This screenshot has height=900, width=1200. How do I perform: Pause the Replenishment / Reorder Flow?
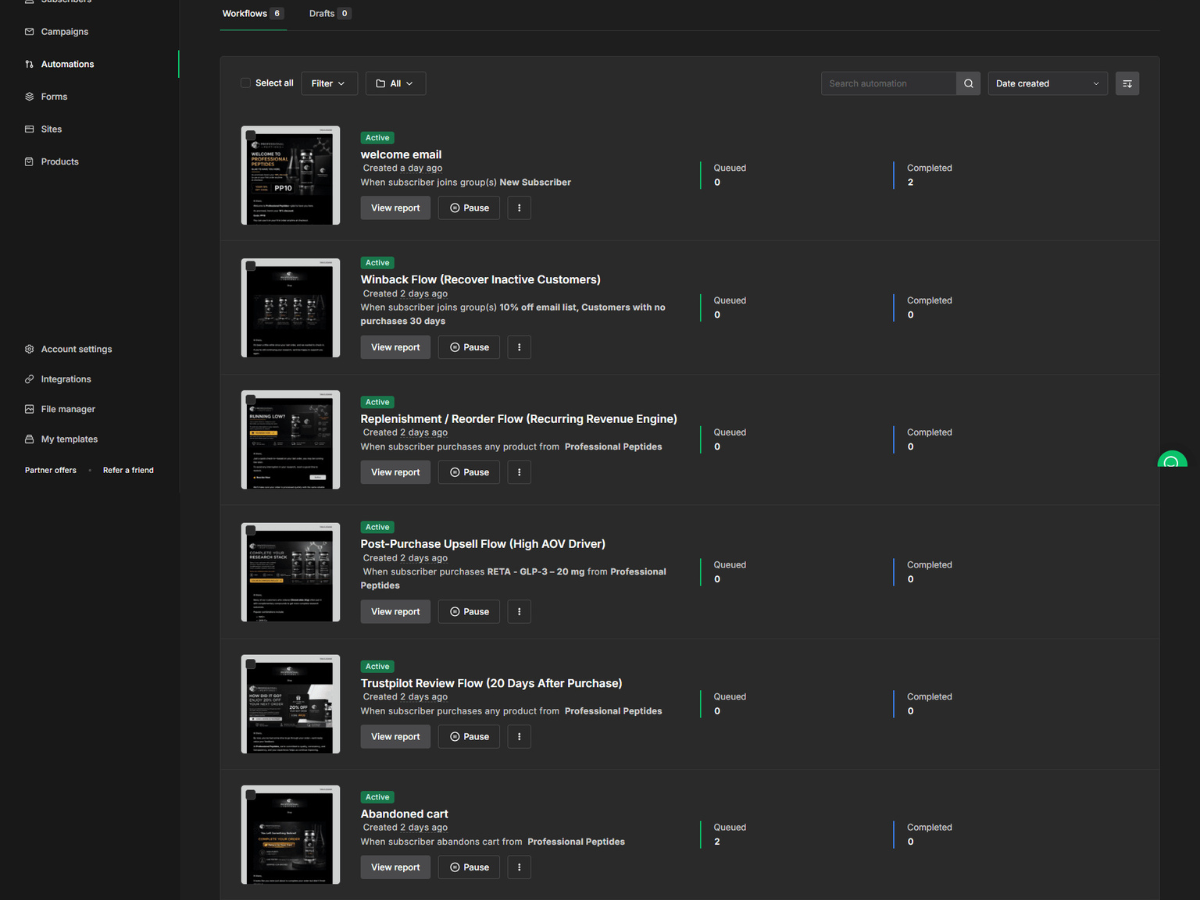click(469, 472)
